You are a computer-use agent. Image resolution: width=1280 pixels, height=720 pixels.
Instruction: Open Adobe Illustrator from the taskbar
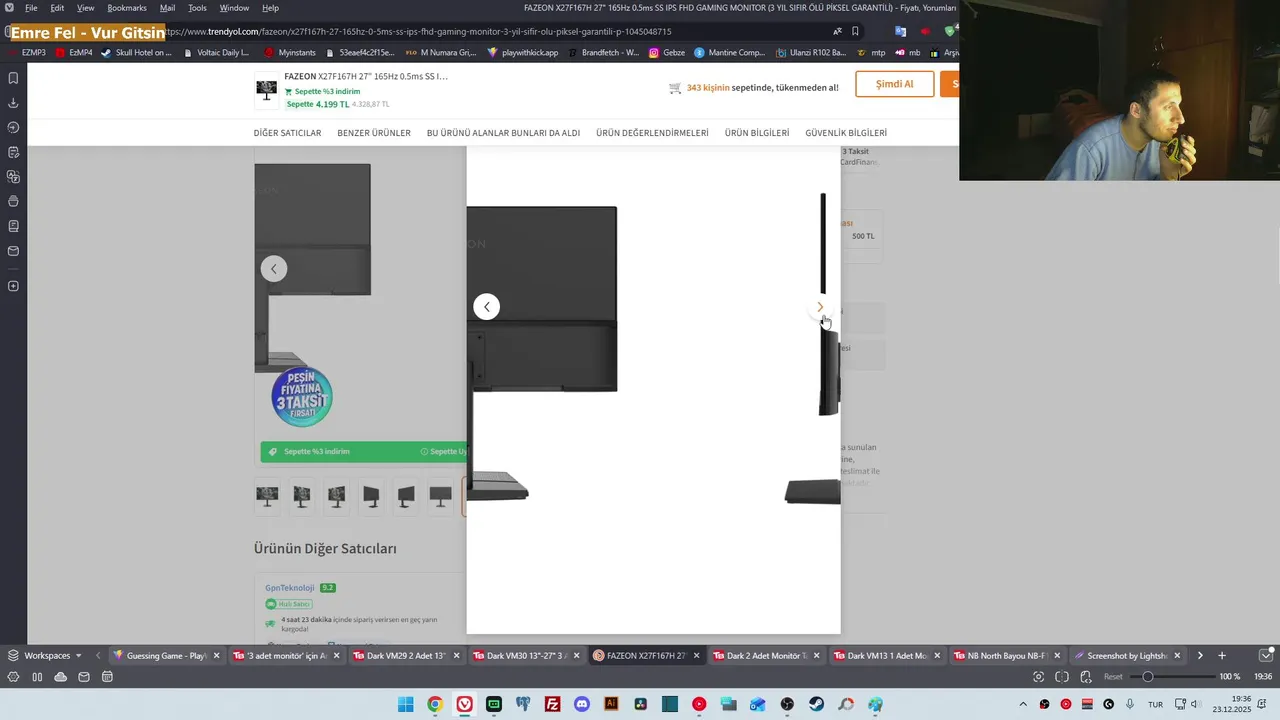[x=611, y=704]
